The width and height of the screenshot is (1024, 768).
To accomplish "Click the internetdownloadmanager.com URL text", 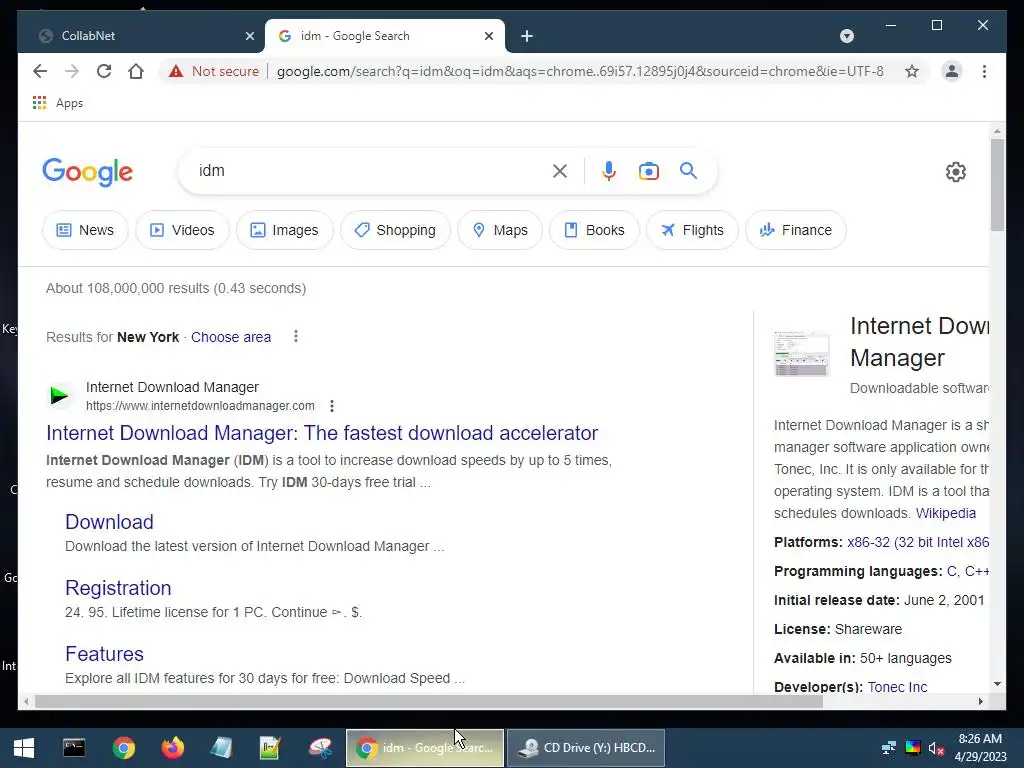I will point(200,406).
